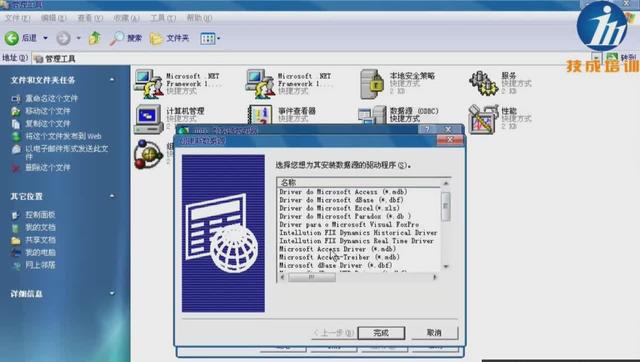The width and height of the screenshot is (640, 362).
Task: Select Microsoft dBase Driver (*.dbf)
Action: point(336,265)
